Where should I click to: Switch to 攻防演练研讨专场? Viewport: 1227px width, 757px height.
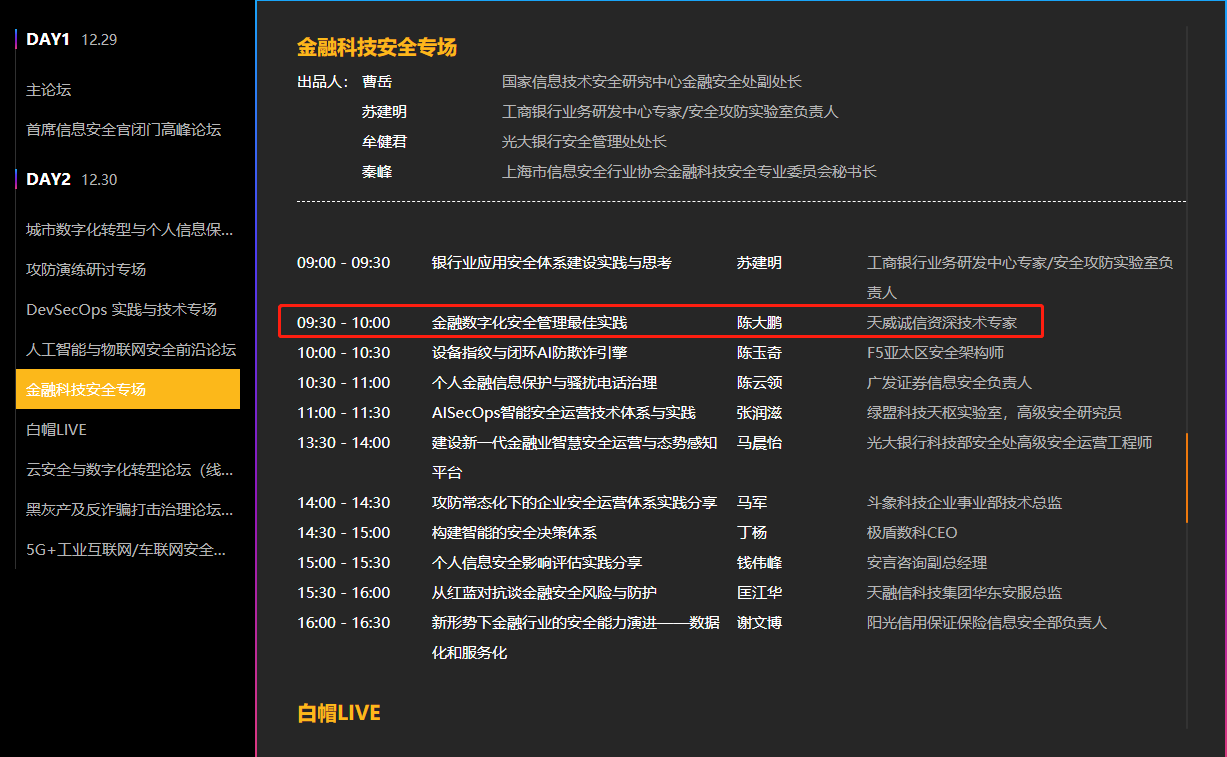point(128,270)
